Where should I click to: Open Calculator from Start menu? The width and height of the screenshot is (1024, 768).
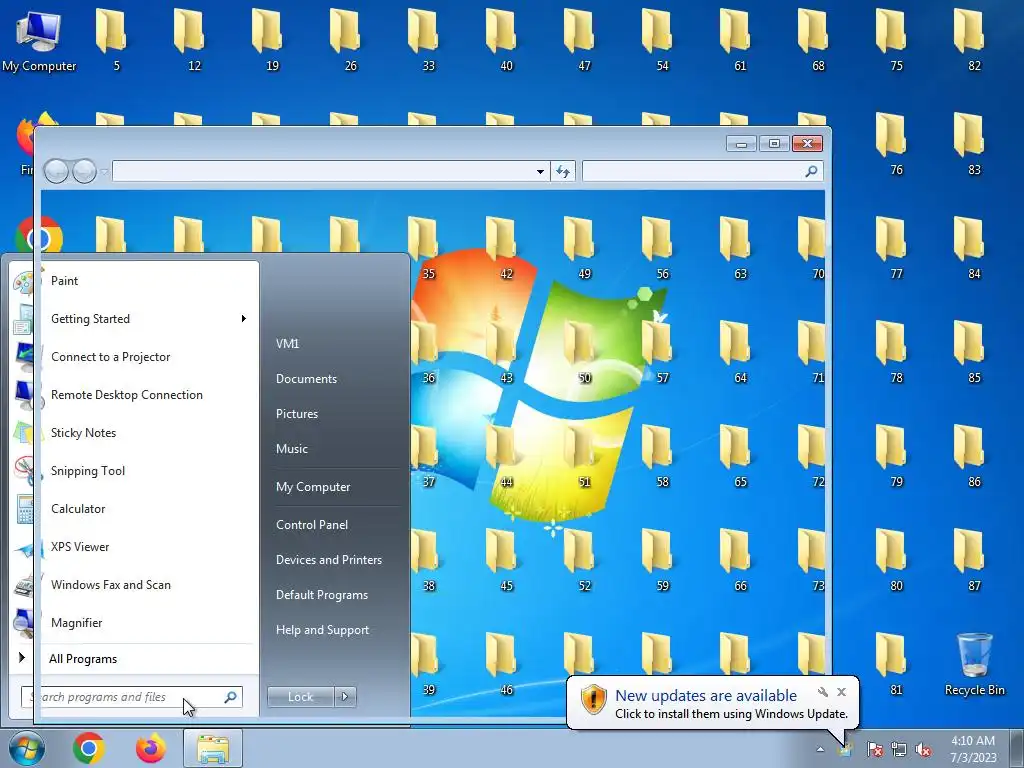[135, 509]
